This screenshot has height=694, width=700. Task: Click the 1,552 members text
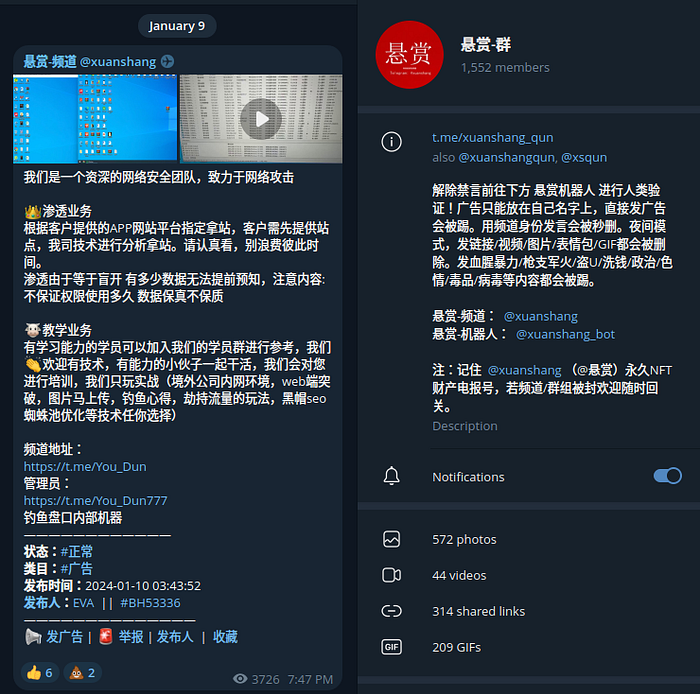click(x=505, y=67)
